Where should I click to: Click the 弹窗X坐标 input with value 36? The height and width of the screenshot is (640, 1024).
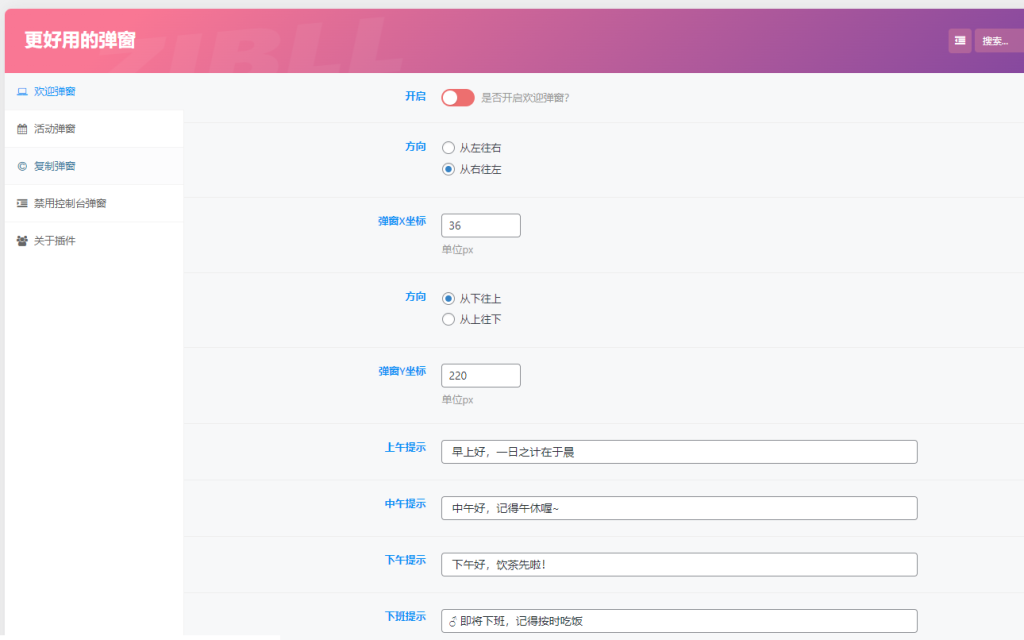481,225
